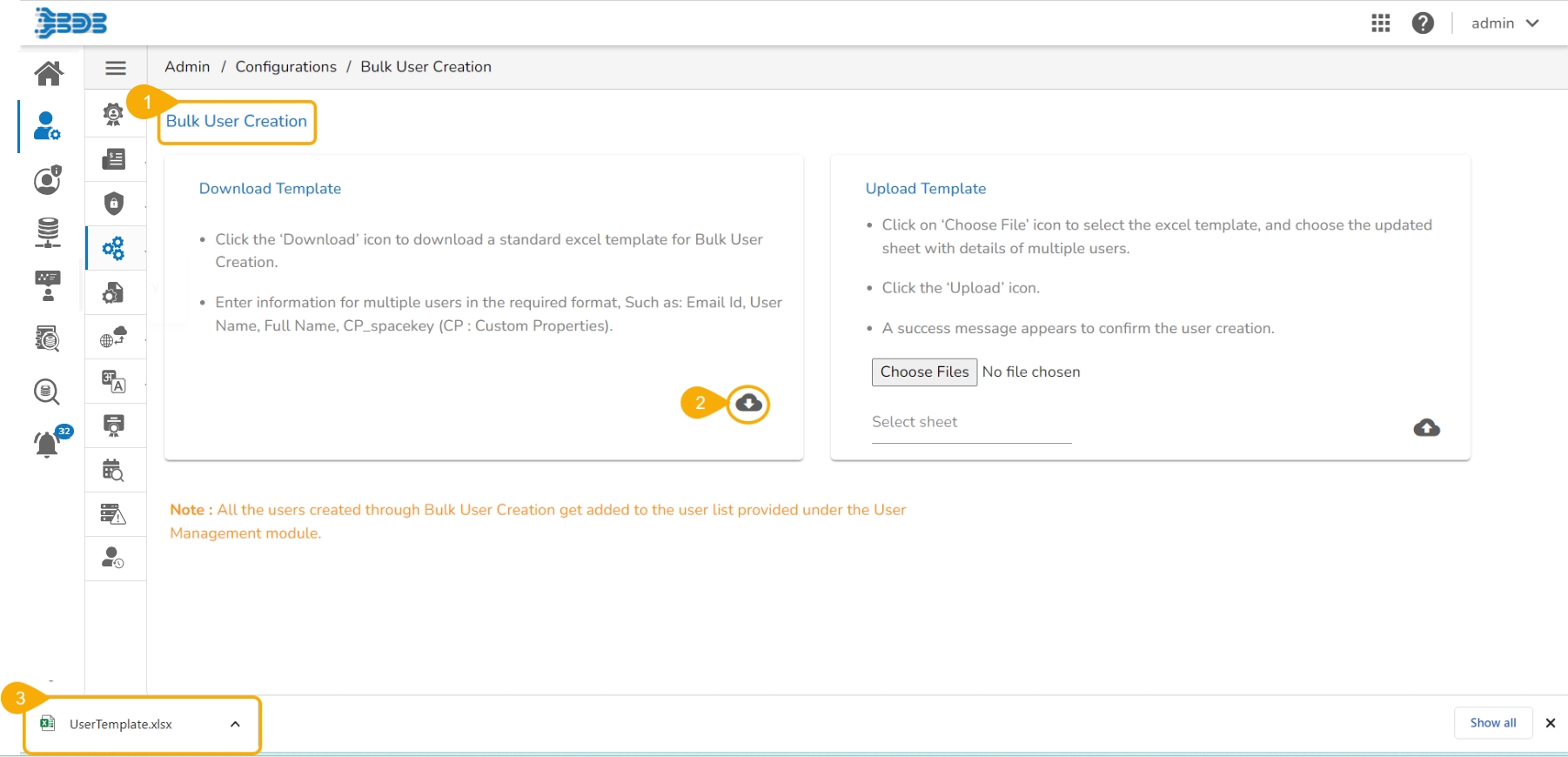
Task: Open the calendar search icon
Action: 113,470
